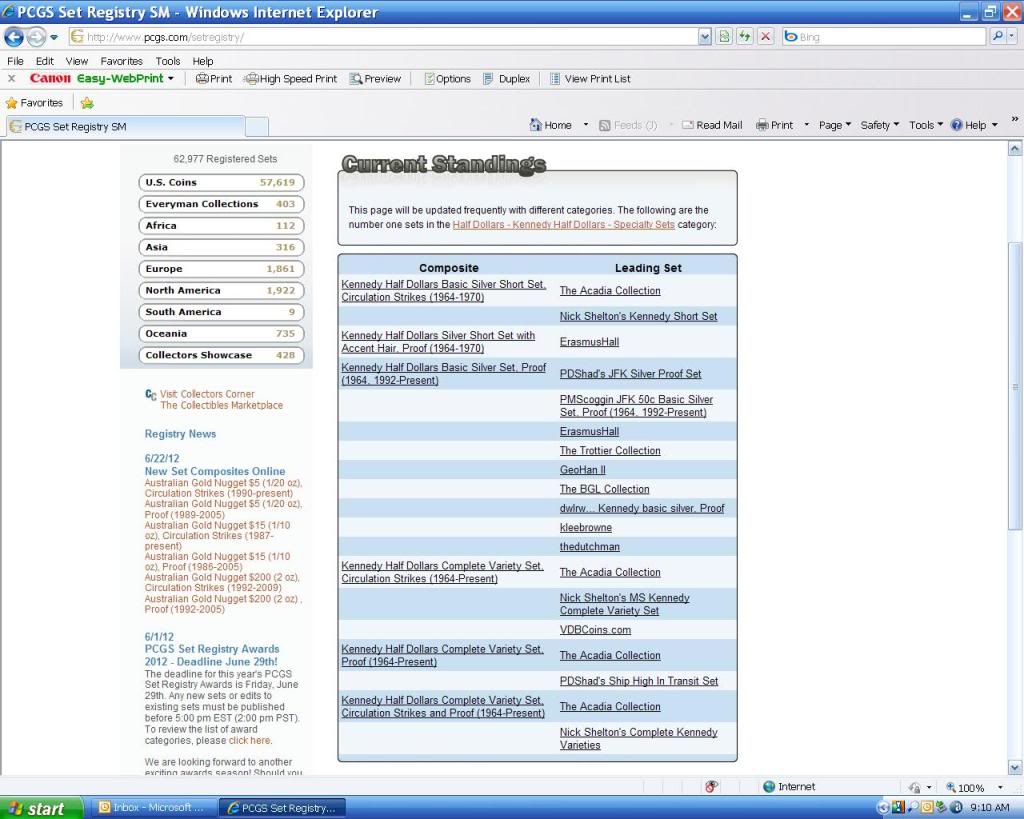The image size is (1024, 819).
Task: Click Print on the Canon Easy-WebPrint toolbar
Action: [x=214, y=78]
